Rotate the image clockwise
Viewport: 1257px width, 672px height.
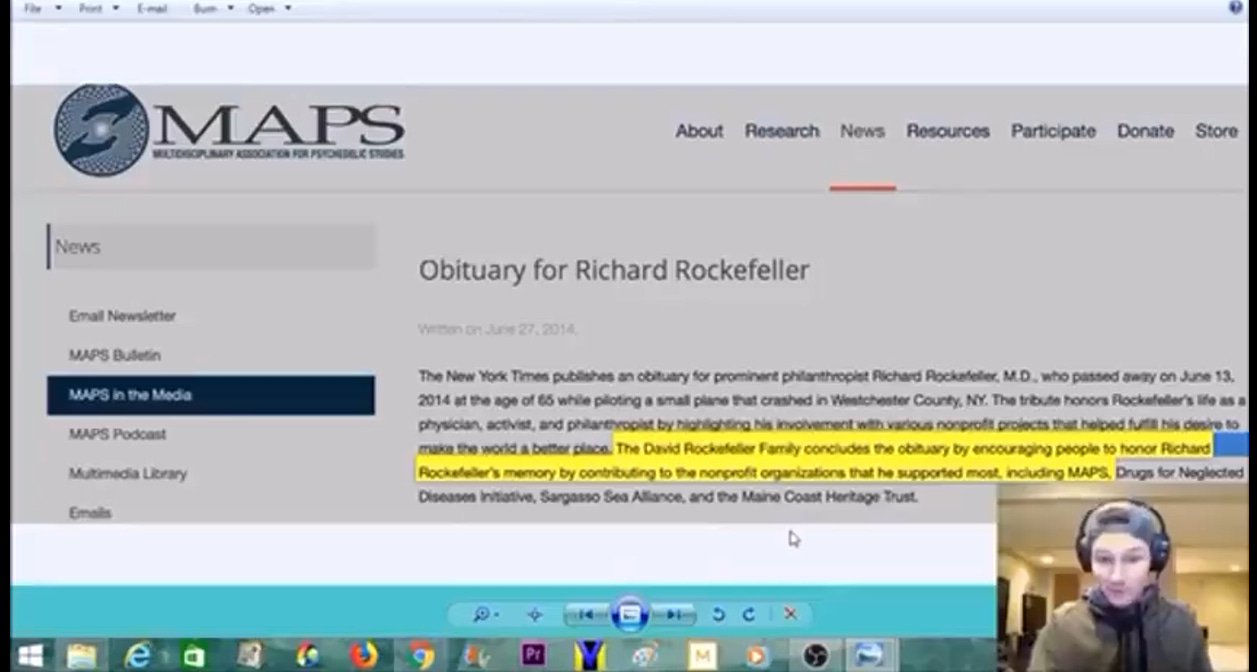point(749,614)
